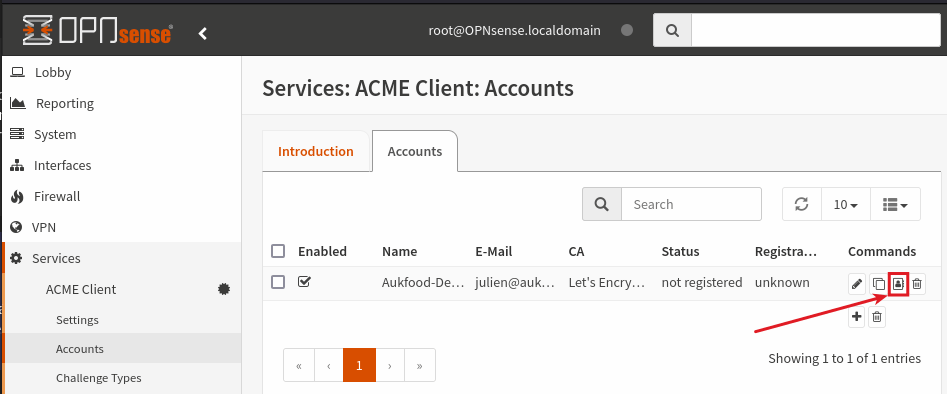The image size is (947, 394).
Task: Click the root@OPNsense.localdomain user label
Action: tap(515, 30)
